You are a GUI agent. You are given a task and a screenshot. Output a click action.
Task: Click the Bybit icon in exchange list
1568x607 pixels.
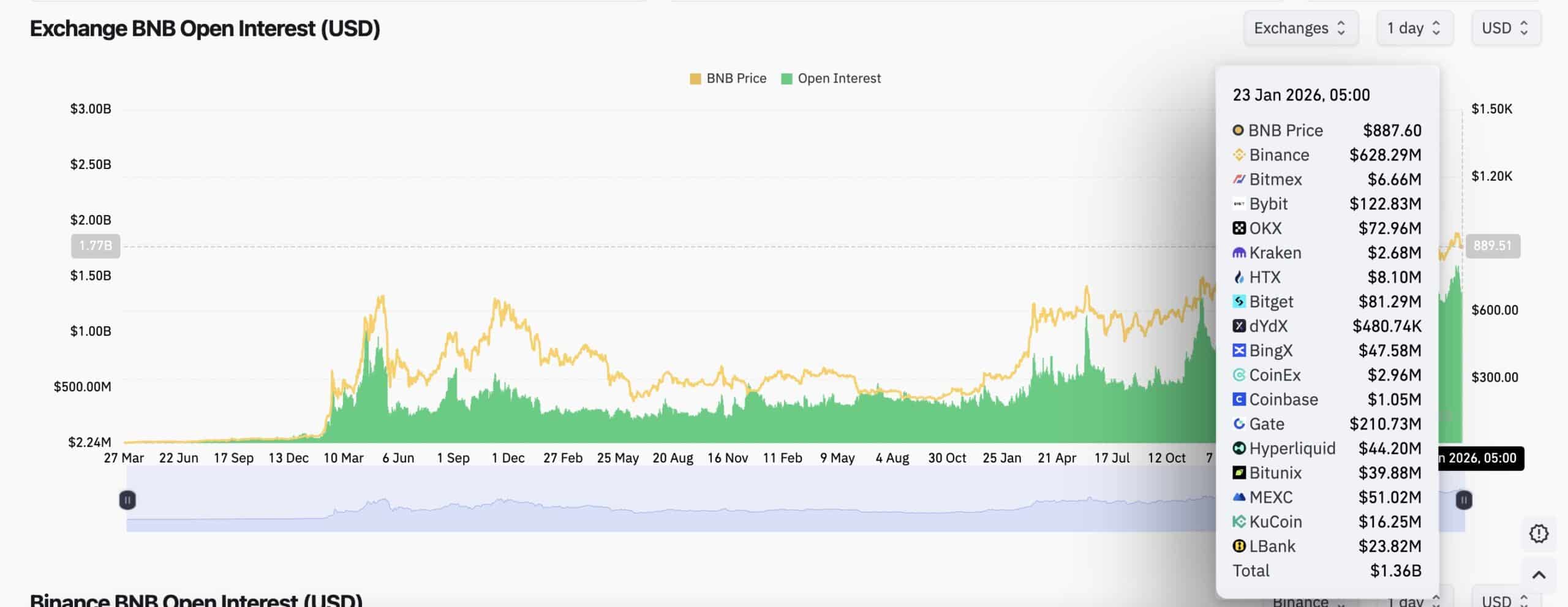pyautogui.click(x=1238, y=204)
